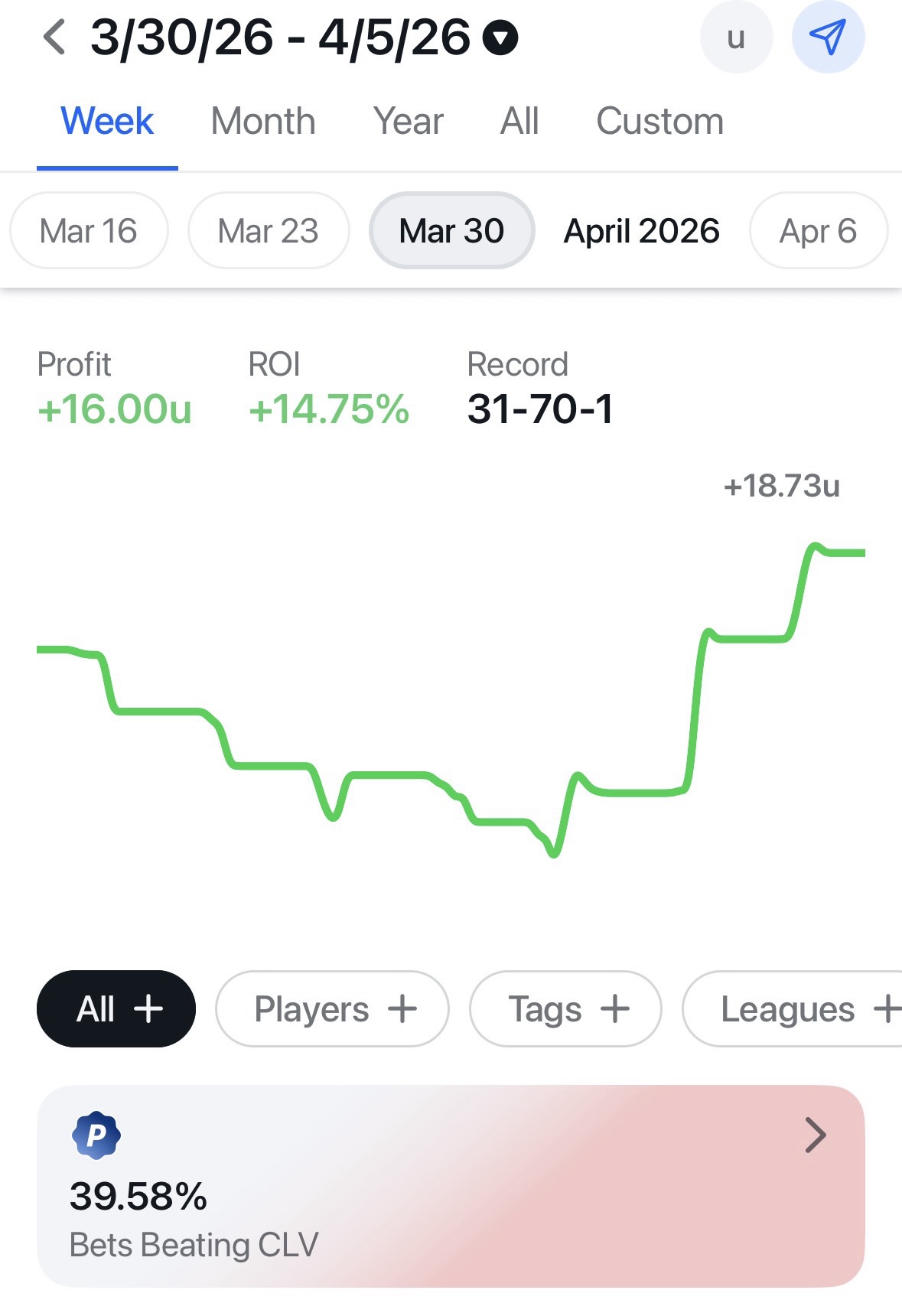Switch to the Week tab
The image size is (902, 1316).
[x=107, y=122]
